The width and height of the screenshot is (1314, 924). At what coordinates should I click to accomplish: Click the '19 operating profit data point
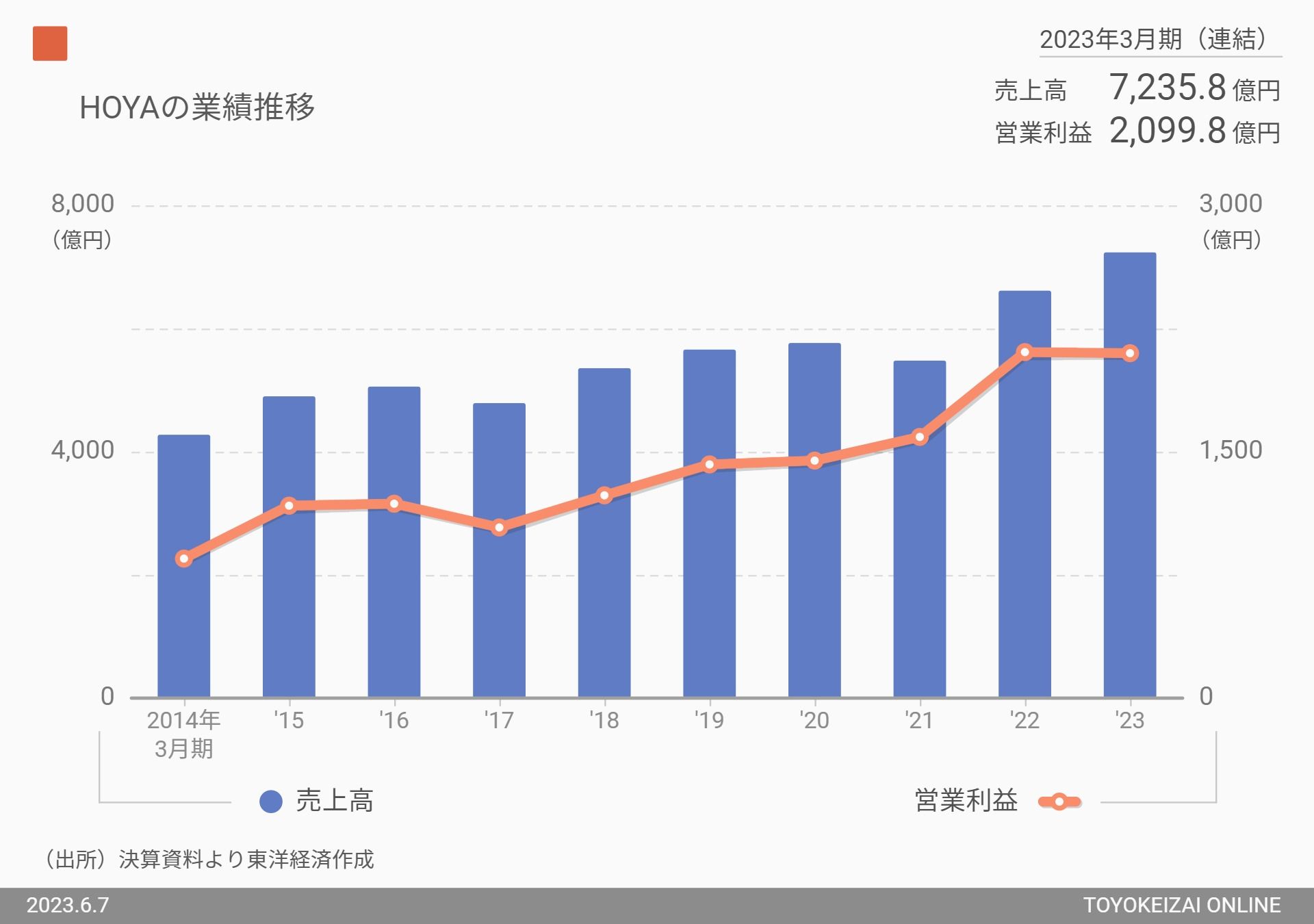[x=709, y=465]
